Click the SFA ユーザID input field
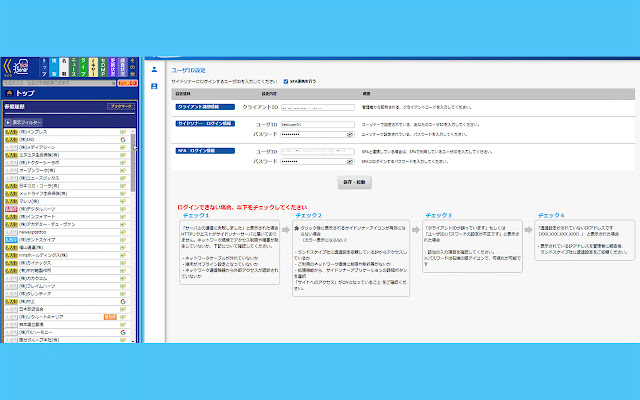 point(318,152)
